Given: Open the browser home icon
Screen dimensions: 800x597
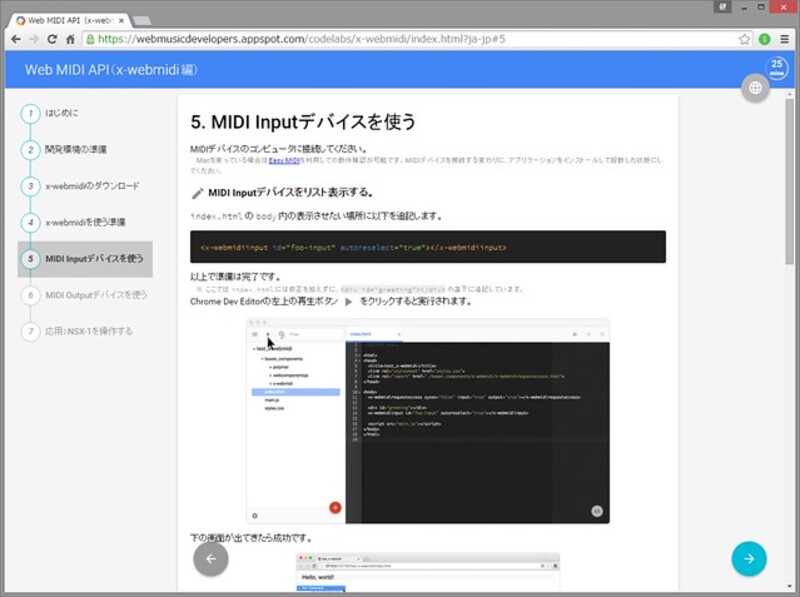Looking at the screenshot, I should point(70,39).
